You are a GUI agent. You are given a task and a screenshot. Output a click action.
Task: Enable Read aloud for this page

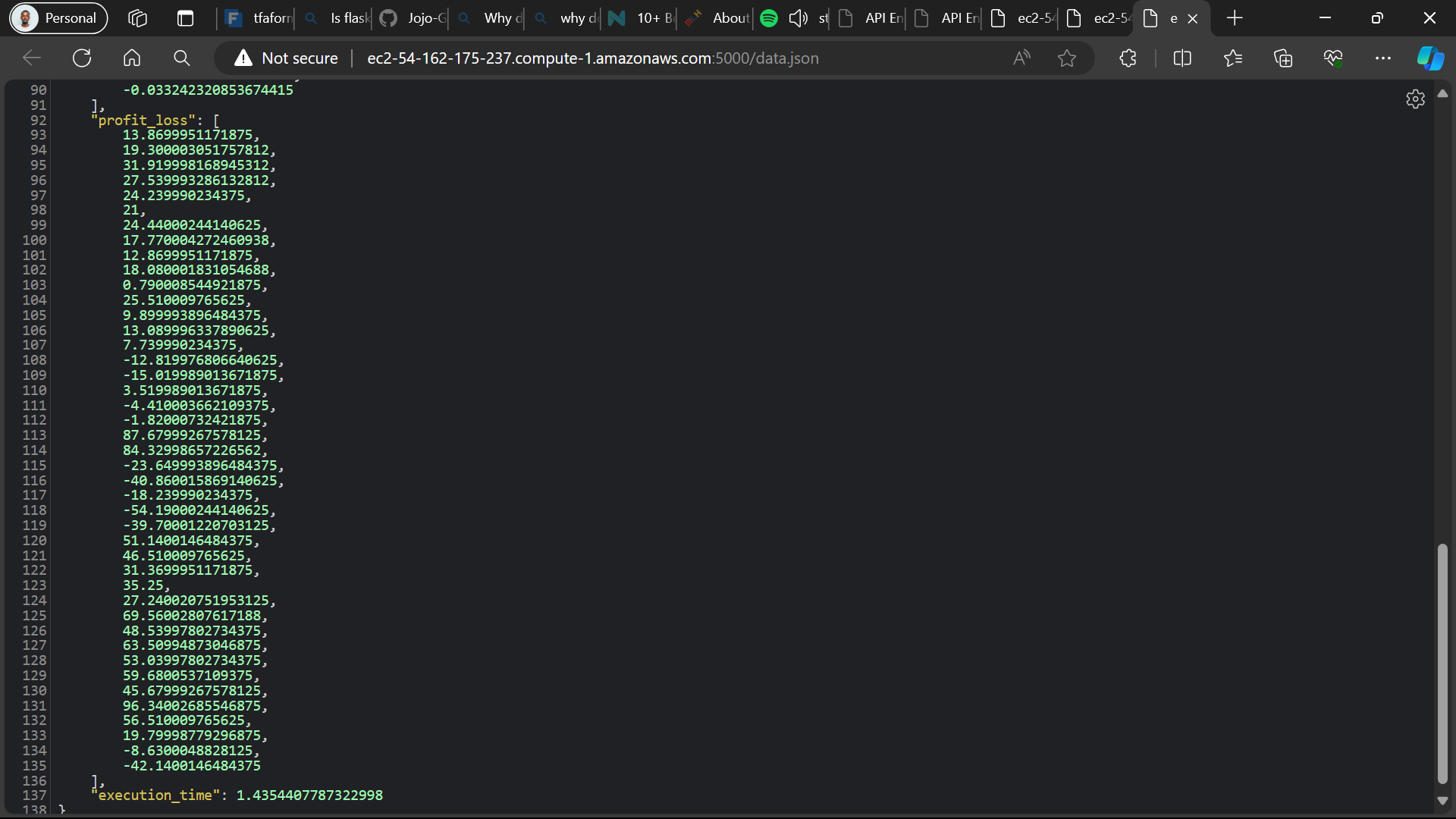pyautogui.click(x=1021, y=58)
